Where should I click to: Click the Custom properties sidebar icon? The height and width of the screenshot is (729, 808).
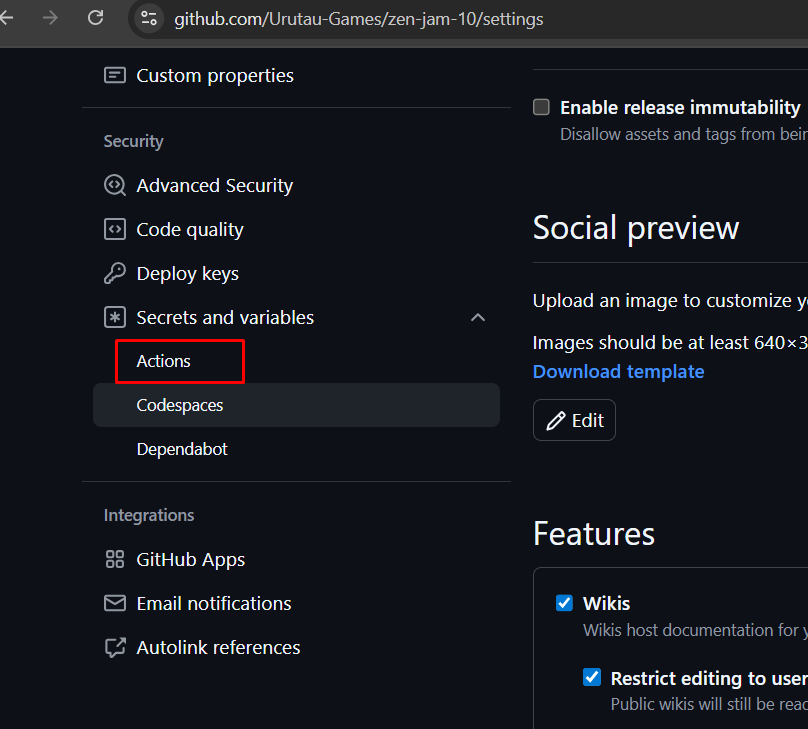115,75
